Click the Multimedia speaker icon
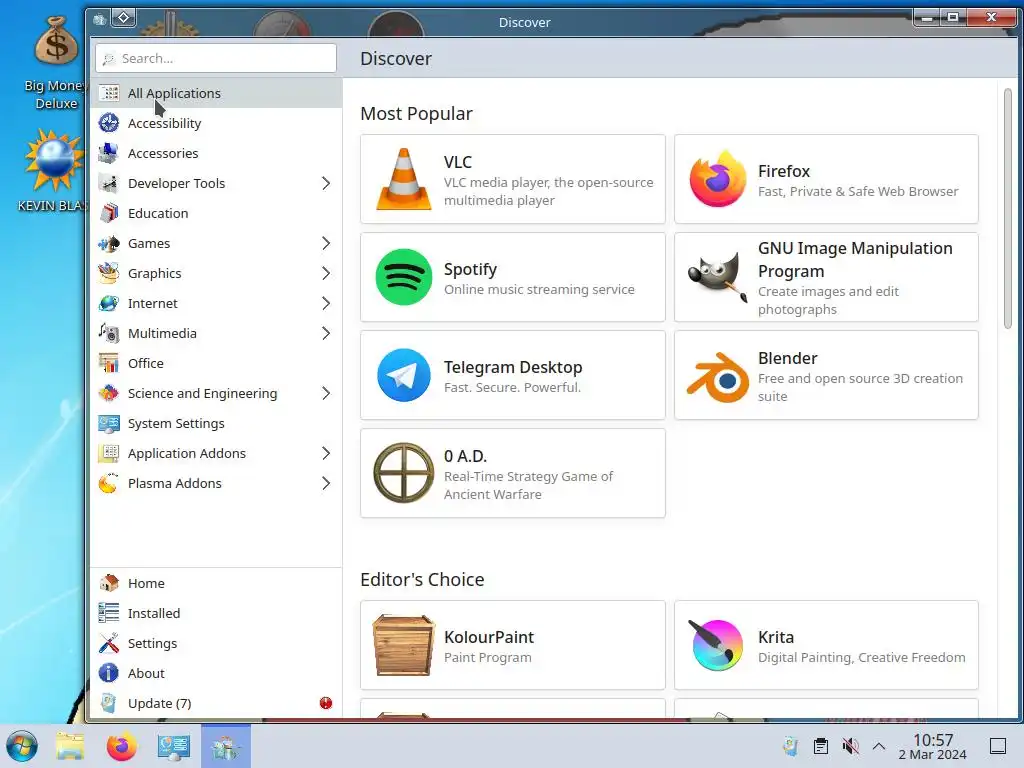 108,333
